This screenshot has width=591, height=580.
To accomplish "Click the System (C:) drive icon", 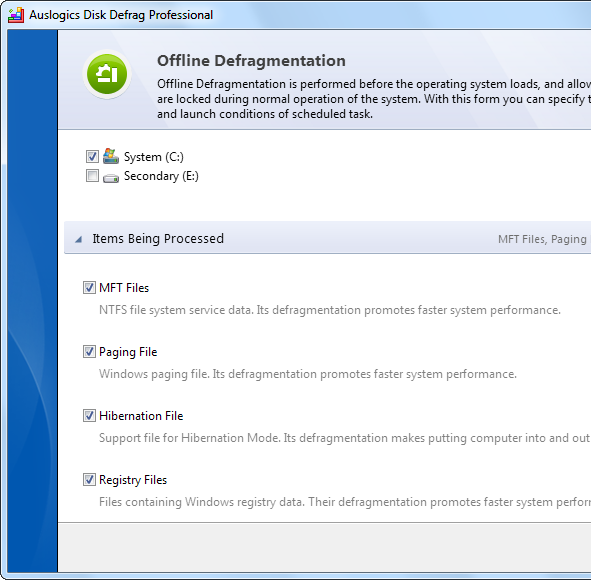I will pyautogui.click(x=111, y=156).
